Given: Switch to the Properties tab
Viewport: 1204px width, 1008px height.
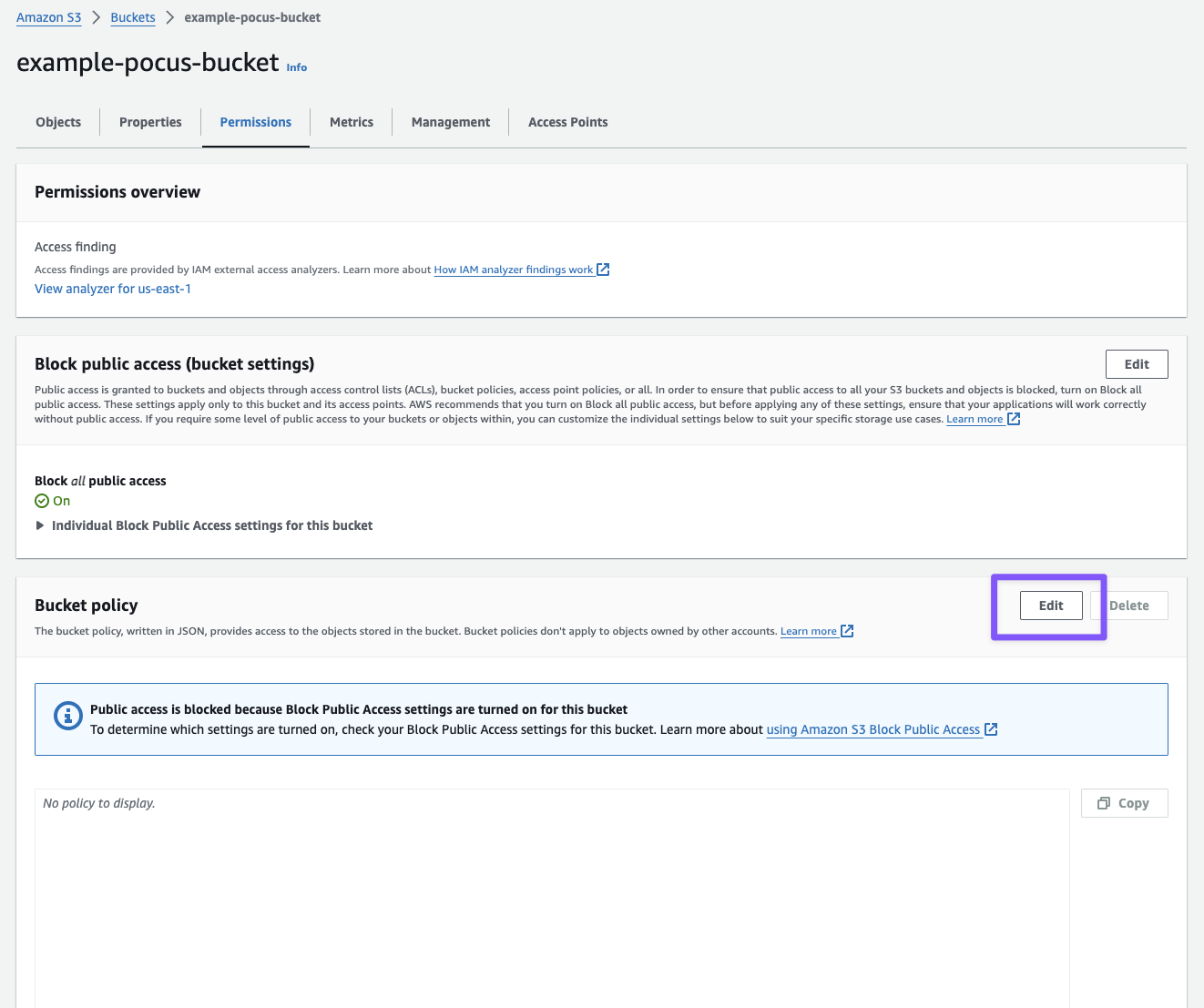Looking at the screenshot, I should (x=150, y=122).
